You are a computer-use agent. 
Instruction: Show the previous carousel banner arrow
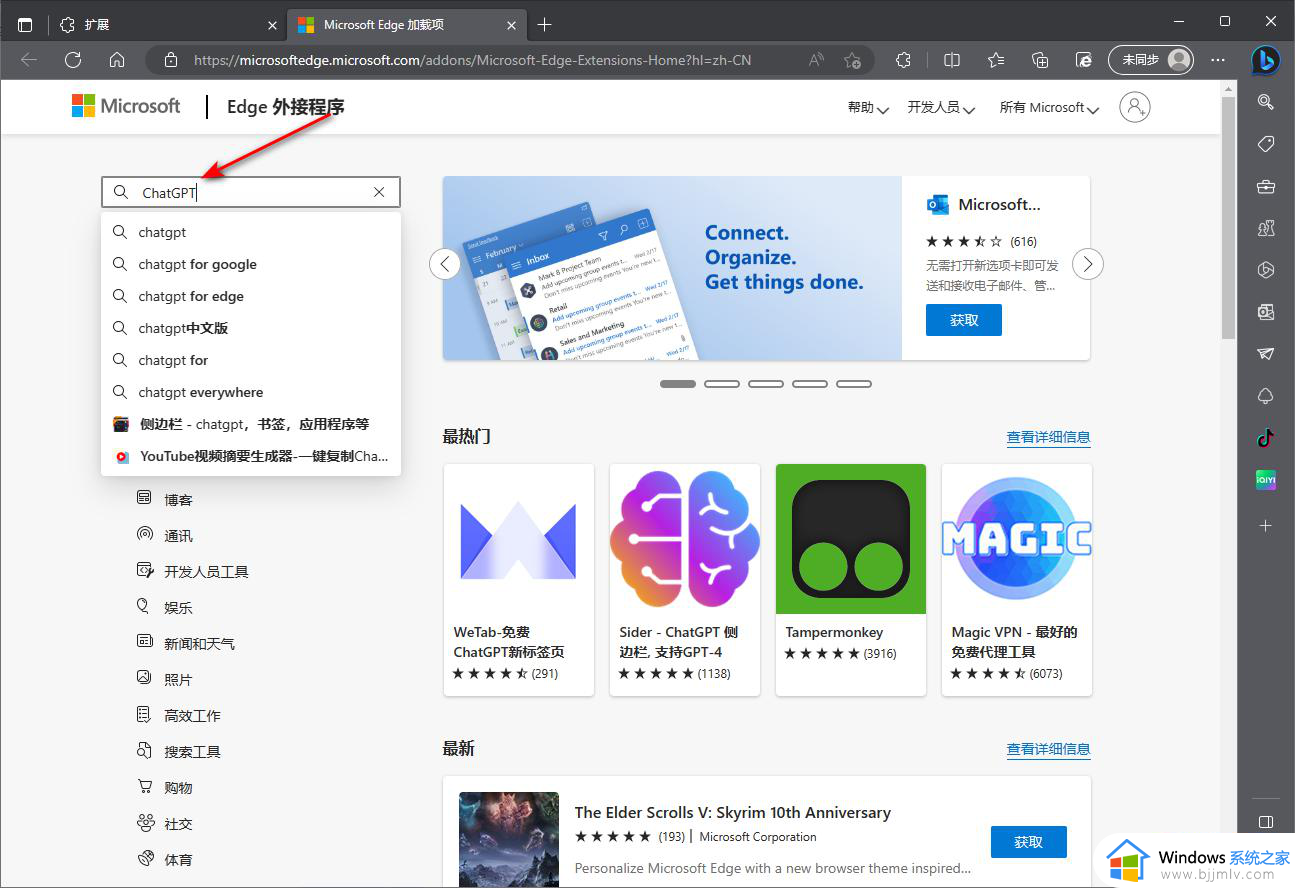pos(445,264)
